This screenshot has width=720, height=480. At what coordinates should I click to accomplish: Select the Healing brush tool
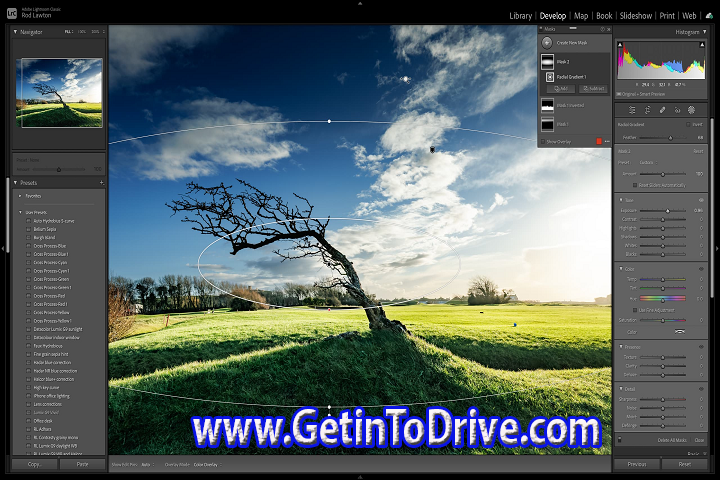[x=662, y=110]
